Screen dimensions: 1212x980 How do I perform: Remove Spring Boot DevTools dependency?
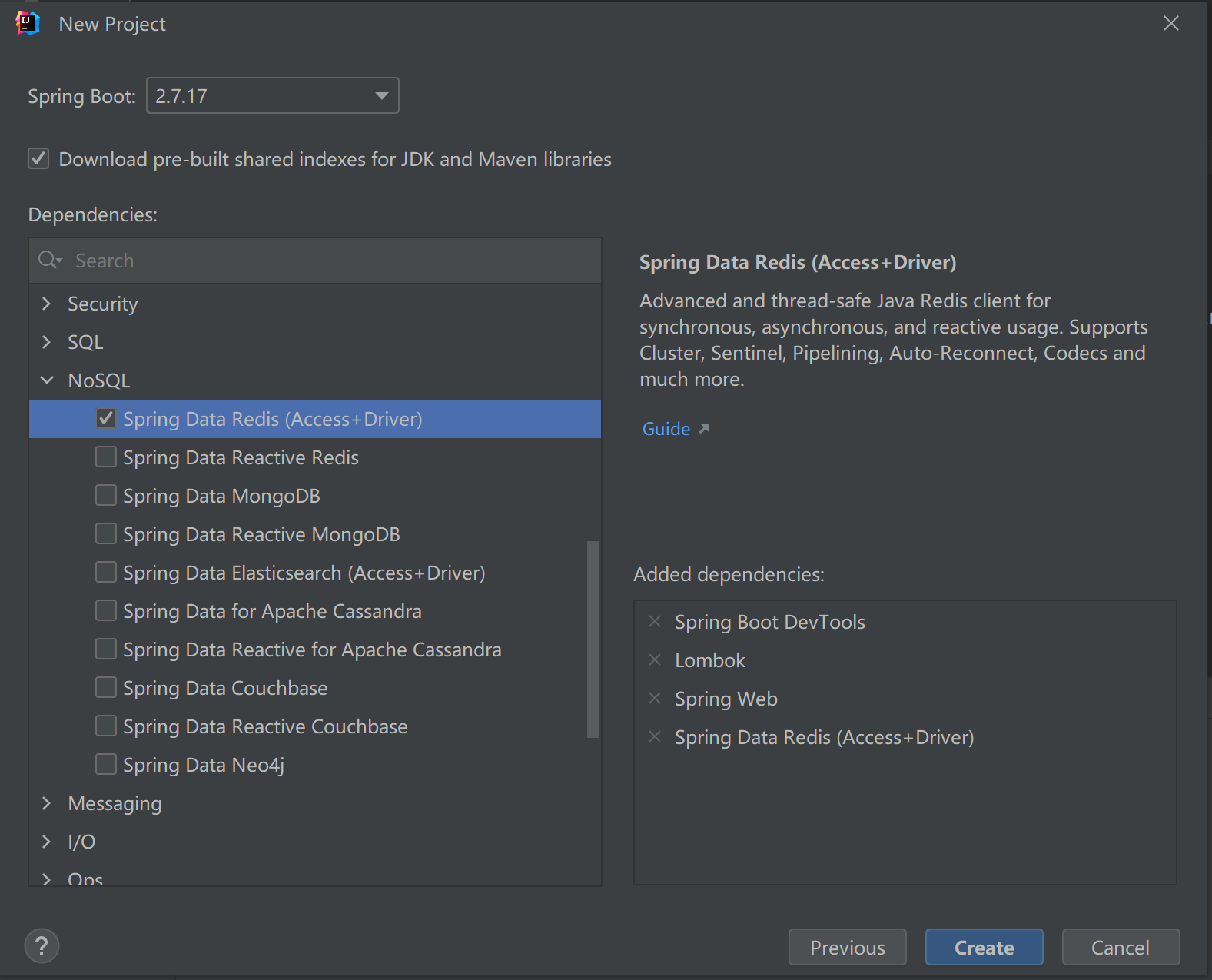pyautogui.click(x=655, y=621)
